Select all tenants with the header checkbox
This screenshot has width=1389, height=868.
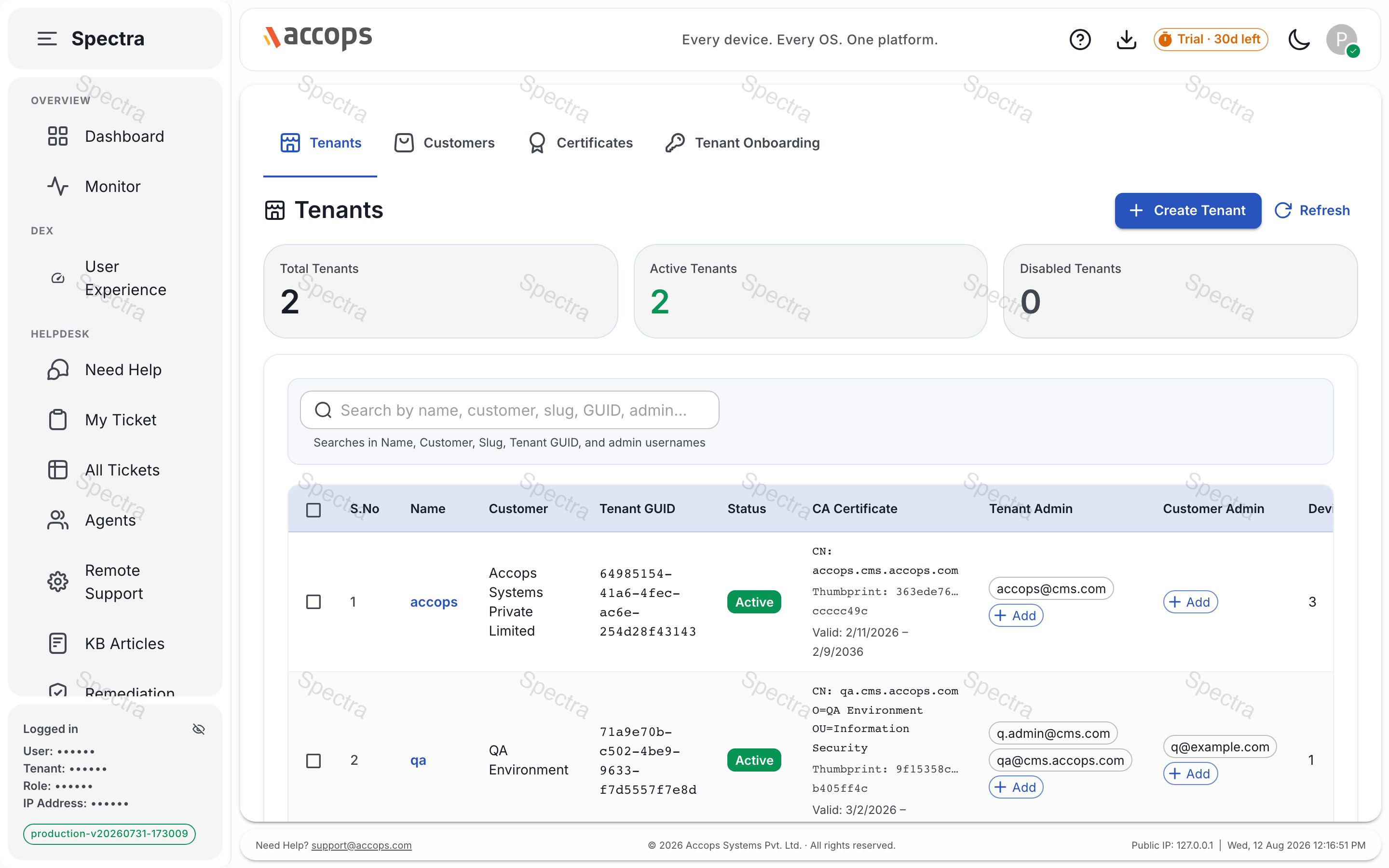(313, 510)
